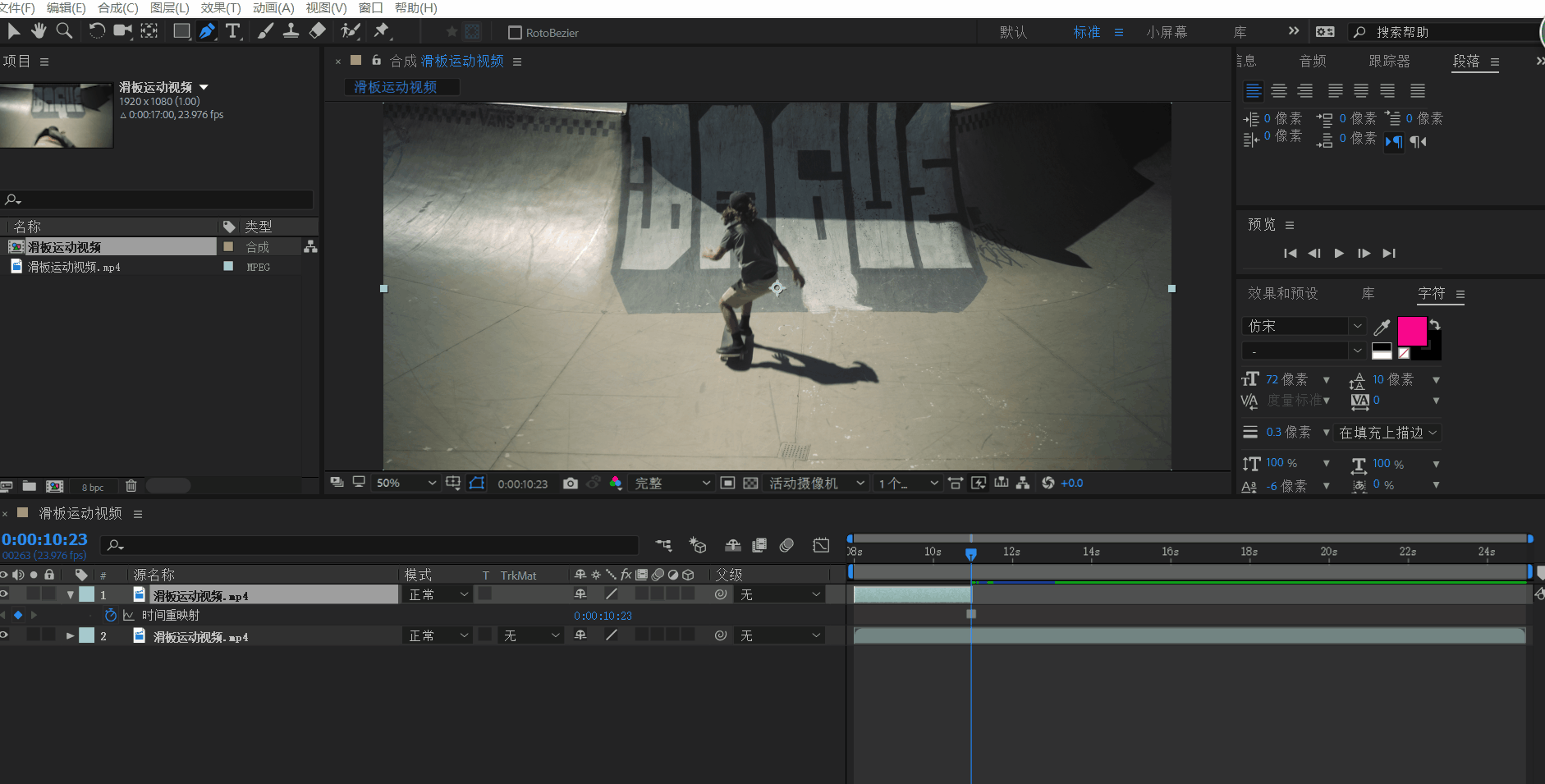Screen dimensions: 1545x784
Task: Select the Puppet Pin tool
Action: coord(381,31)
